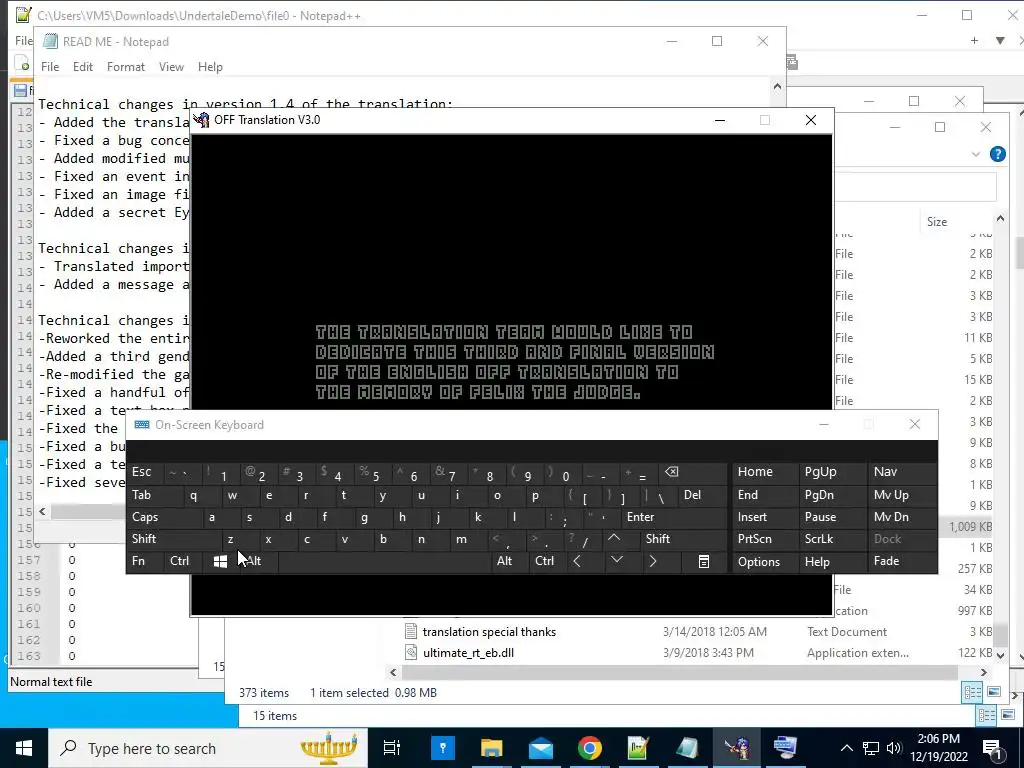Tap the right arrow key on On-Screen Keyboard
1024x768 pixels.
click(653, 562)
